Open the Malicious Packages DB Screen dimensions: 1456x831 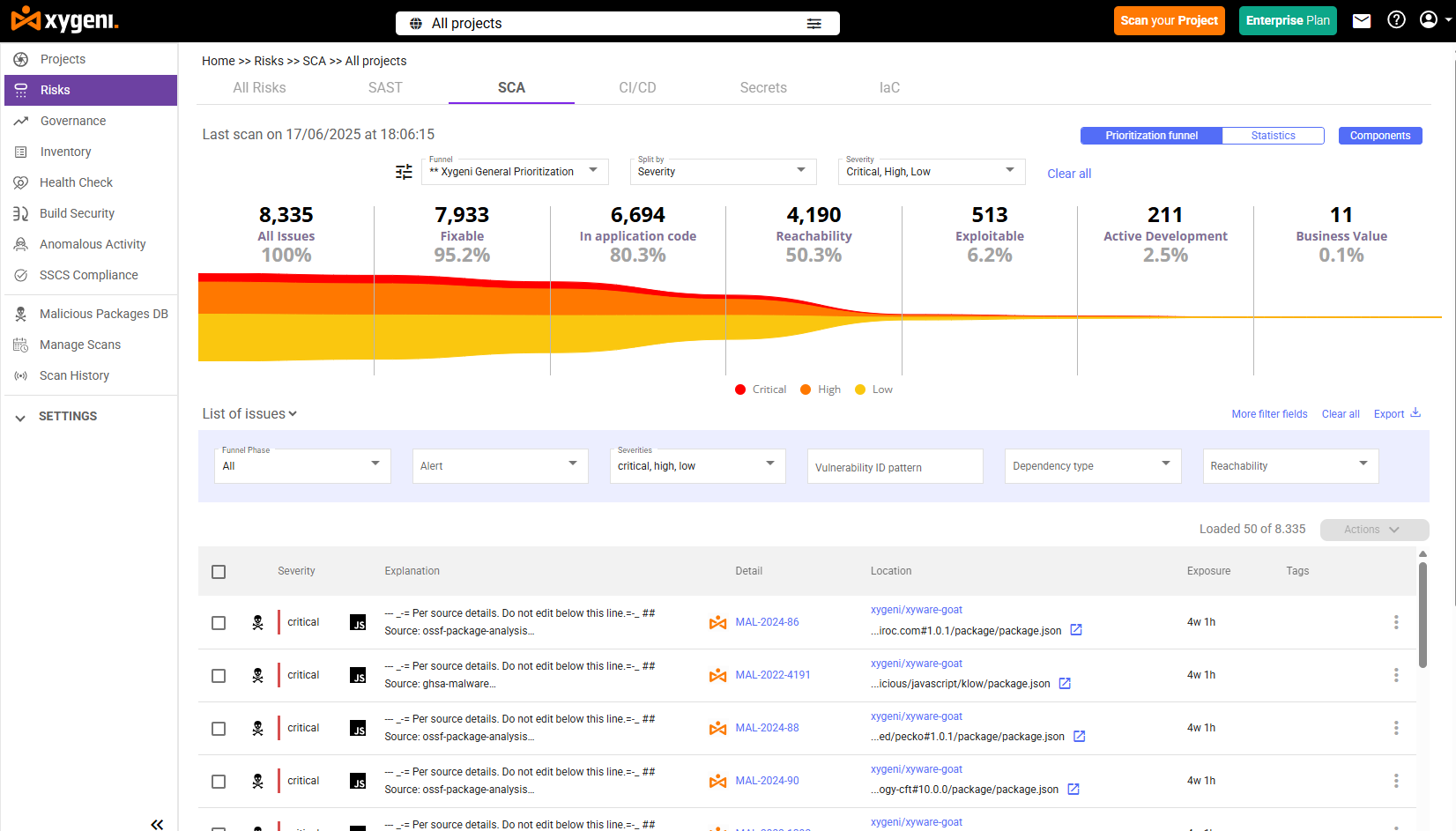pos(103,314)
